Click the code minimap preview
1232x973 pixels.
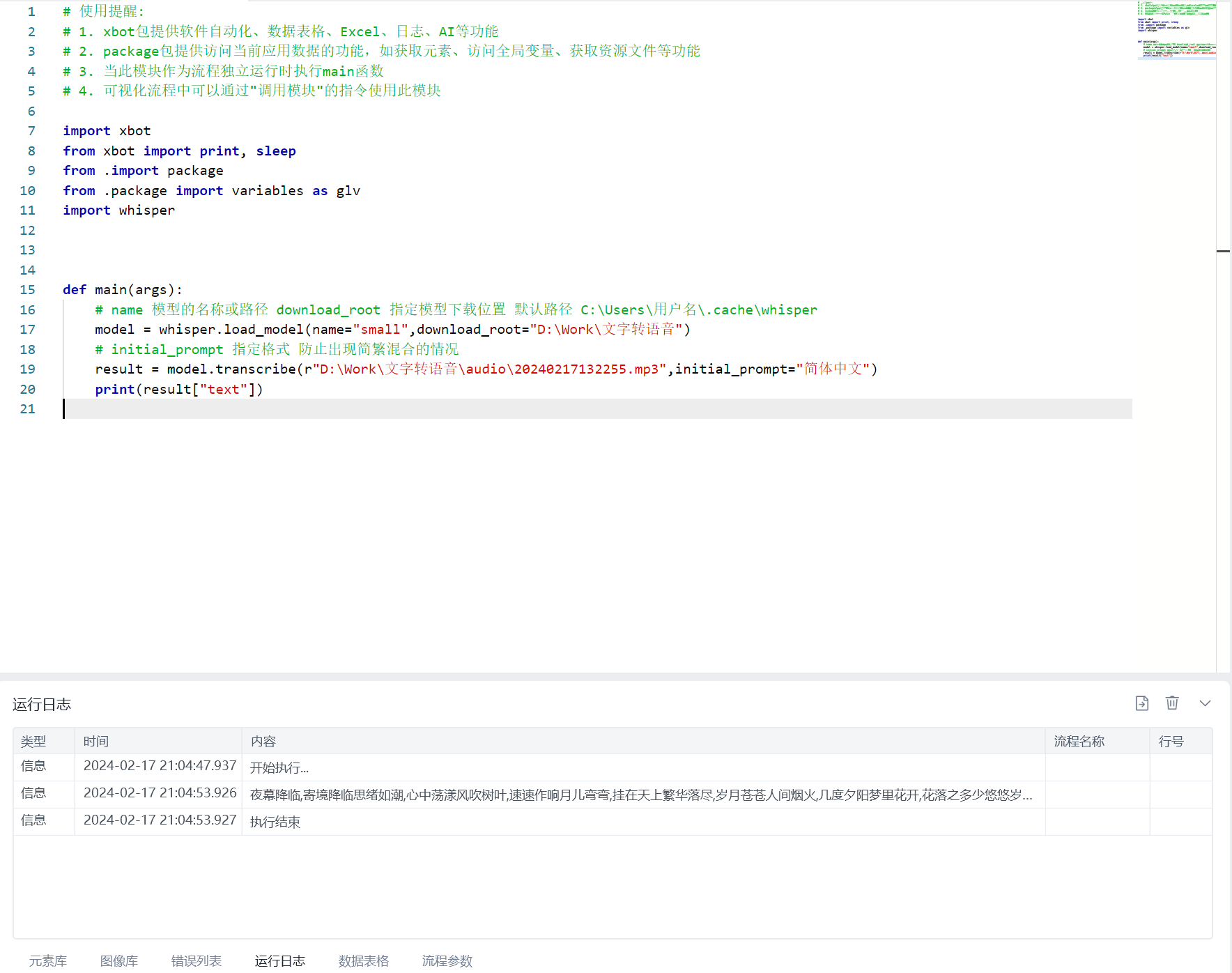(x=1176, y=31)
